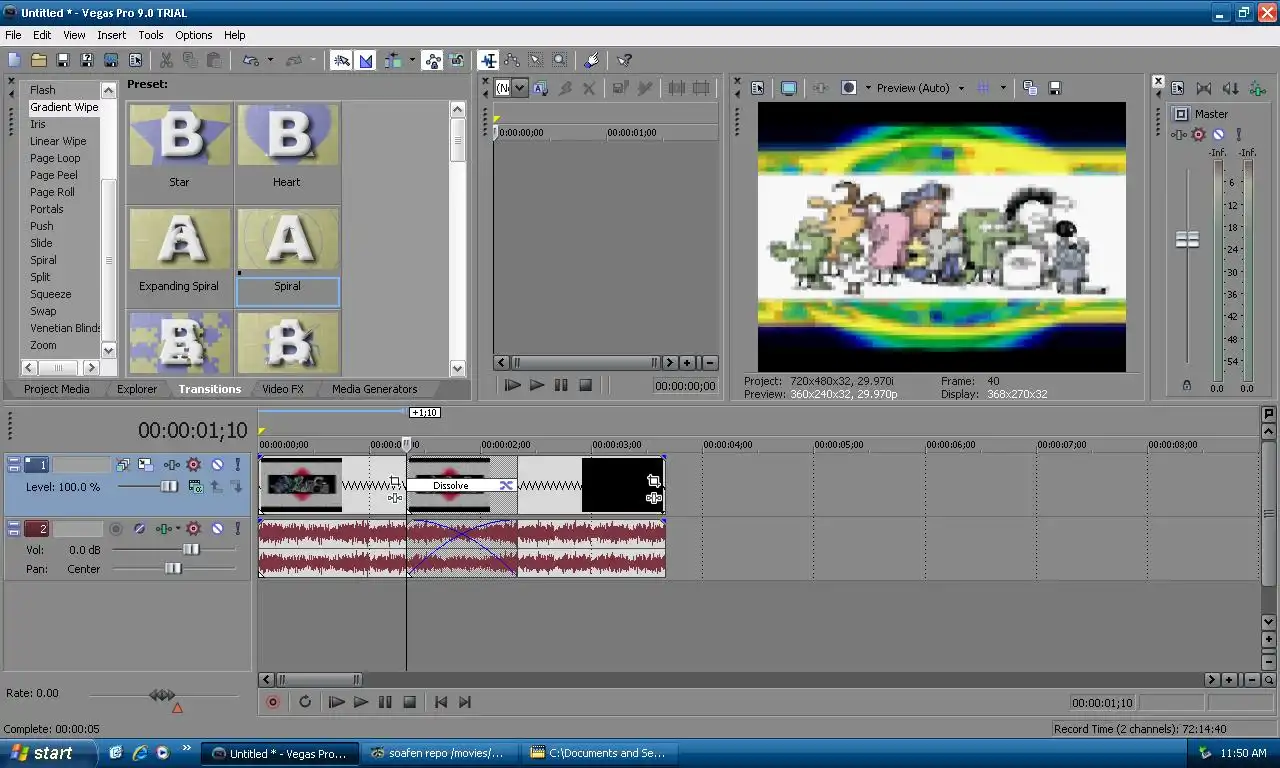Open Video Preview properties icon

click(758, 88)
